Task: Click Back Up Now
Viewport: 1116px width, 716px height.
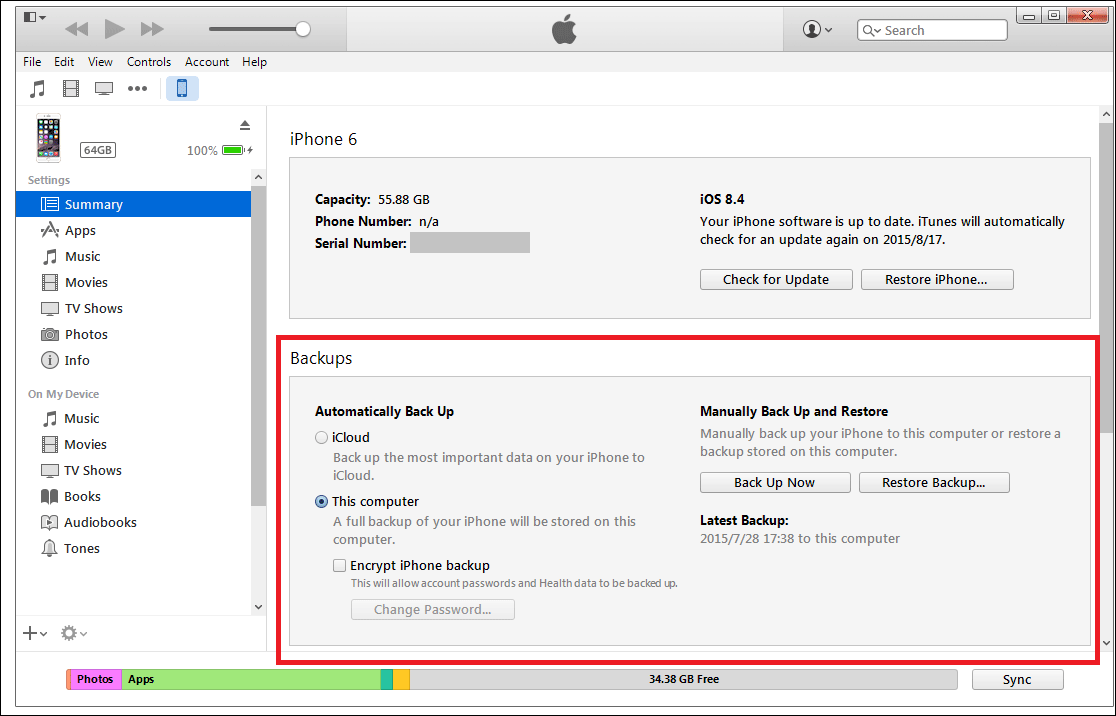Action: (x=775, y=483)
